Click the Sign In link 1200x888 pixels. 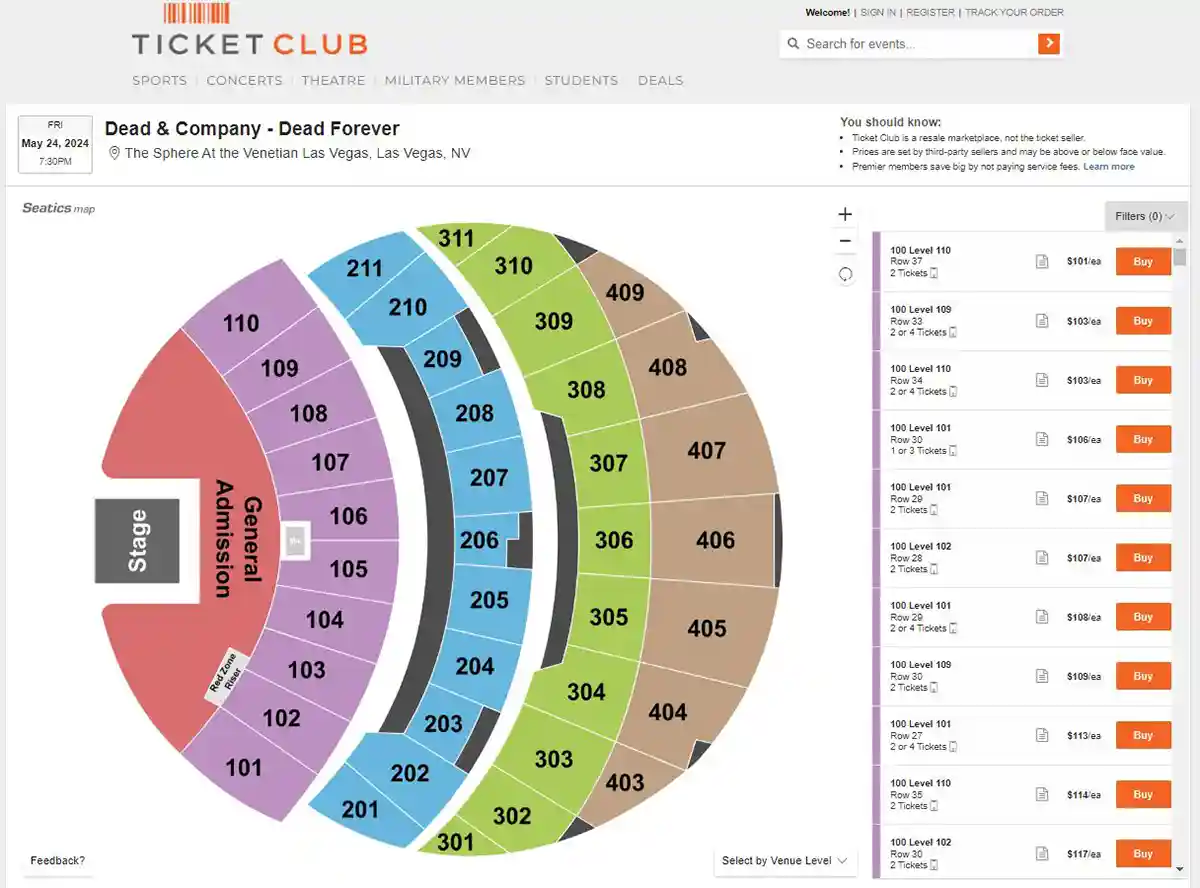point(878,13)
